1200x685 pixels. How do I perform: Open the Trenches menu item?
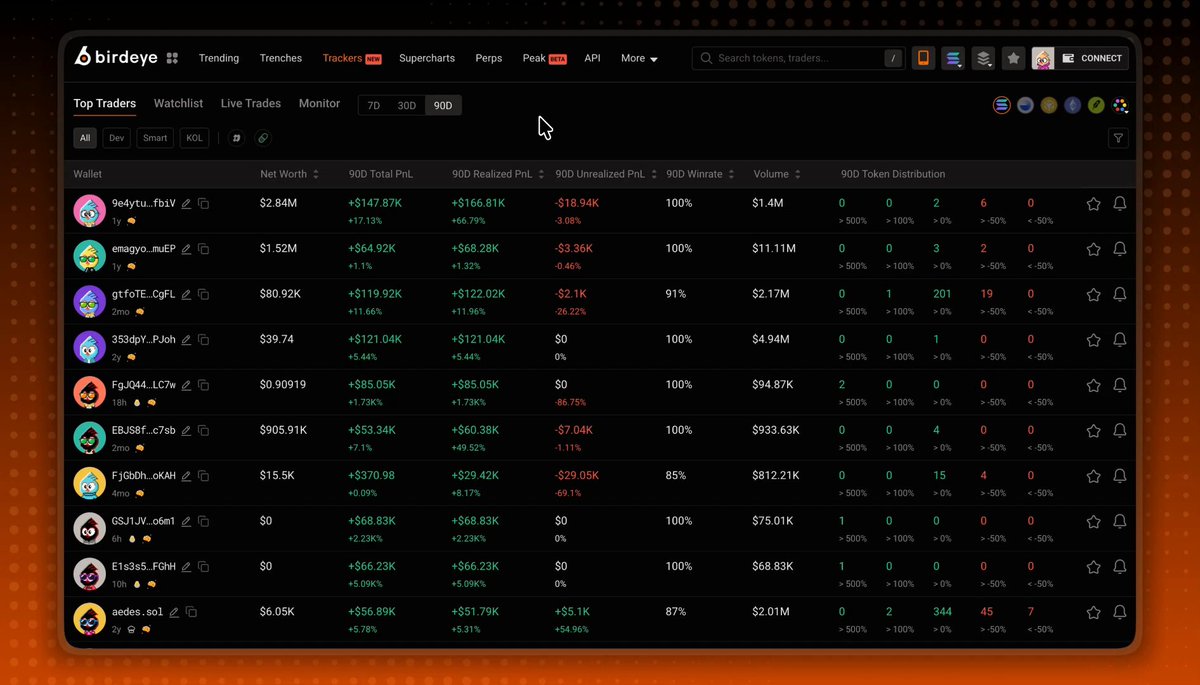pos(281,58)
